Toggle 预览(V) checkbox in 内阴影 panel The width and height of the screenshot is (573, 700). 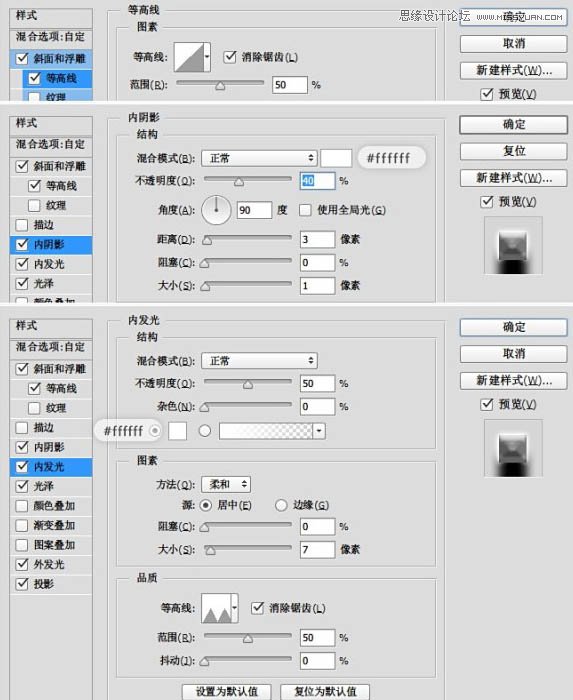487,202
